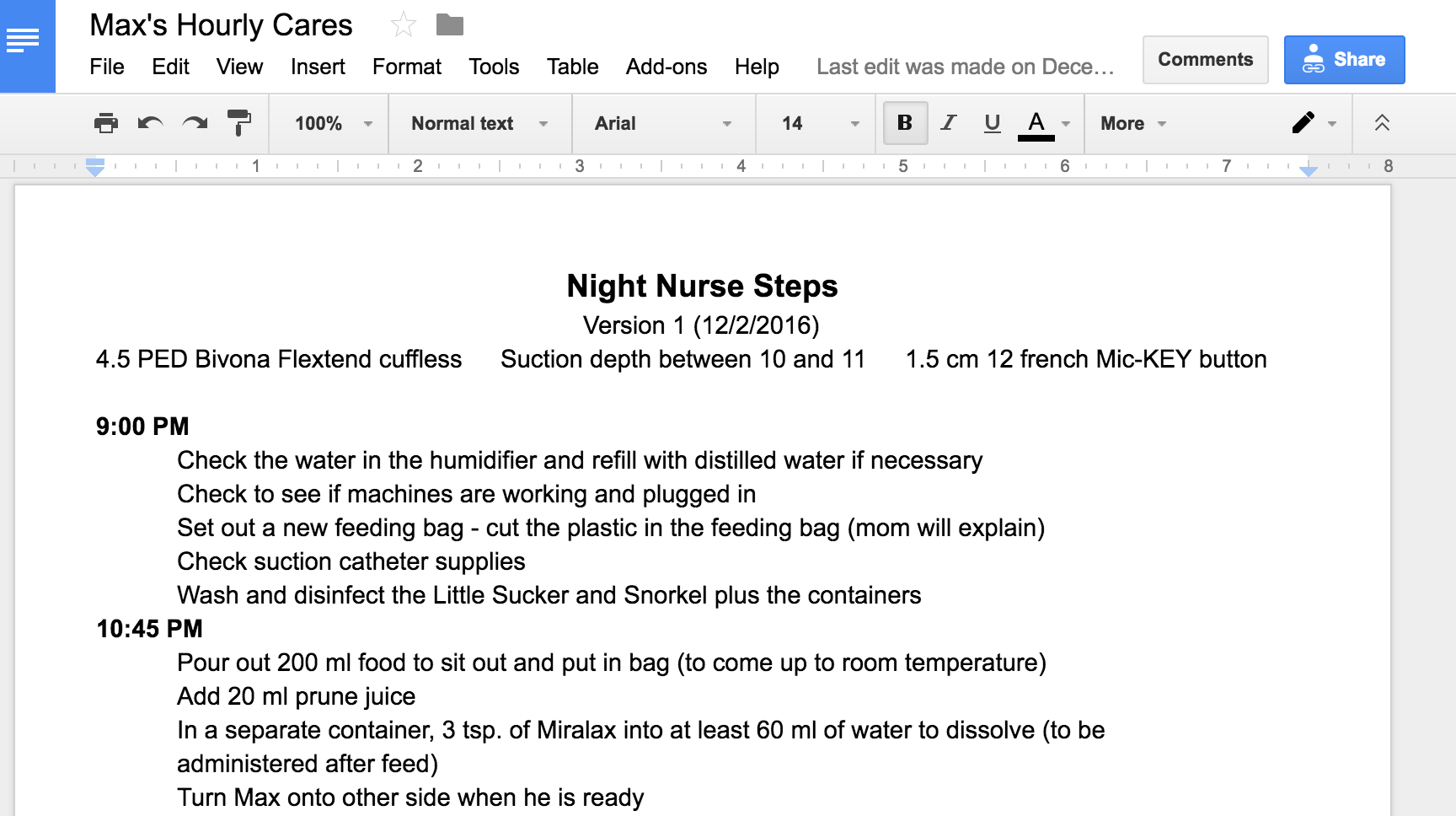Open the Tools menu
This screenshot has width=1456, height=816.
[x=494, y=67]
